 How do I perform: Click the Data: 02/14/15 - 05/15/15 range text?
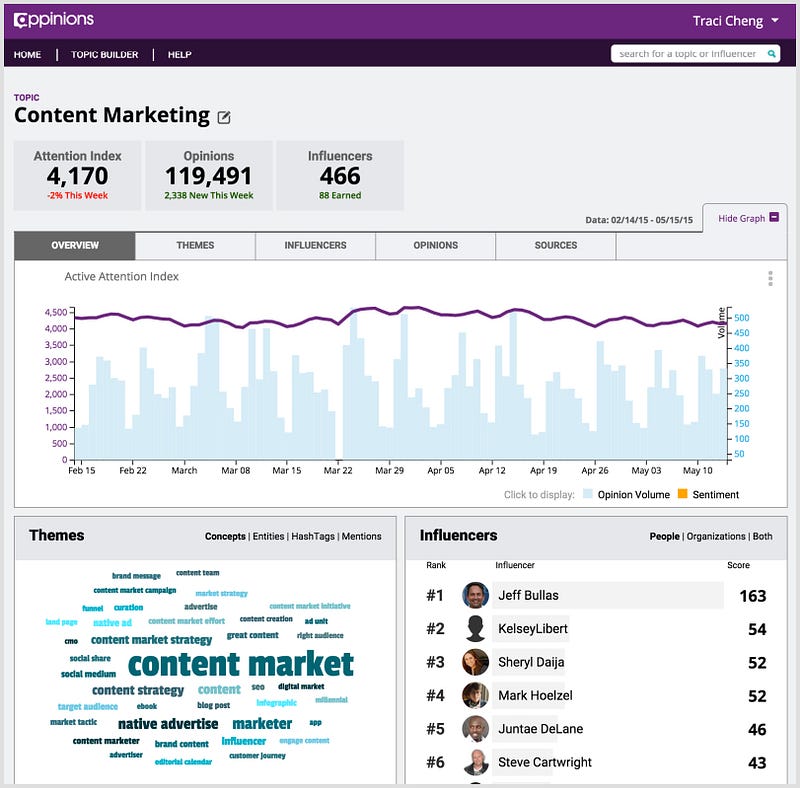point(639,220)
